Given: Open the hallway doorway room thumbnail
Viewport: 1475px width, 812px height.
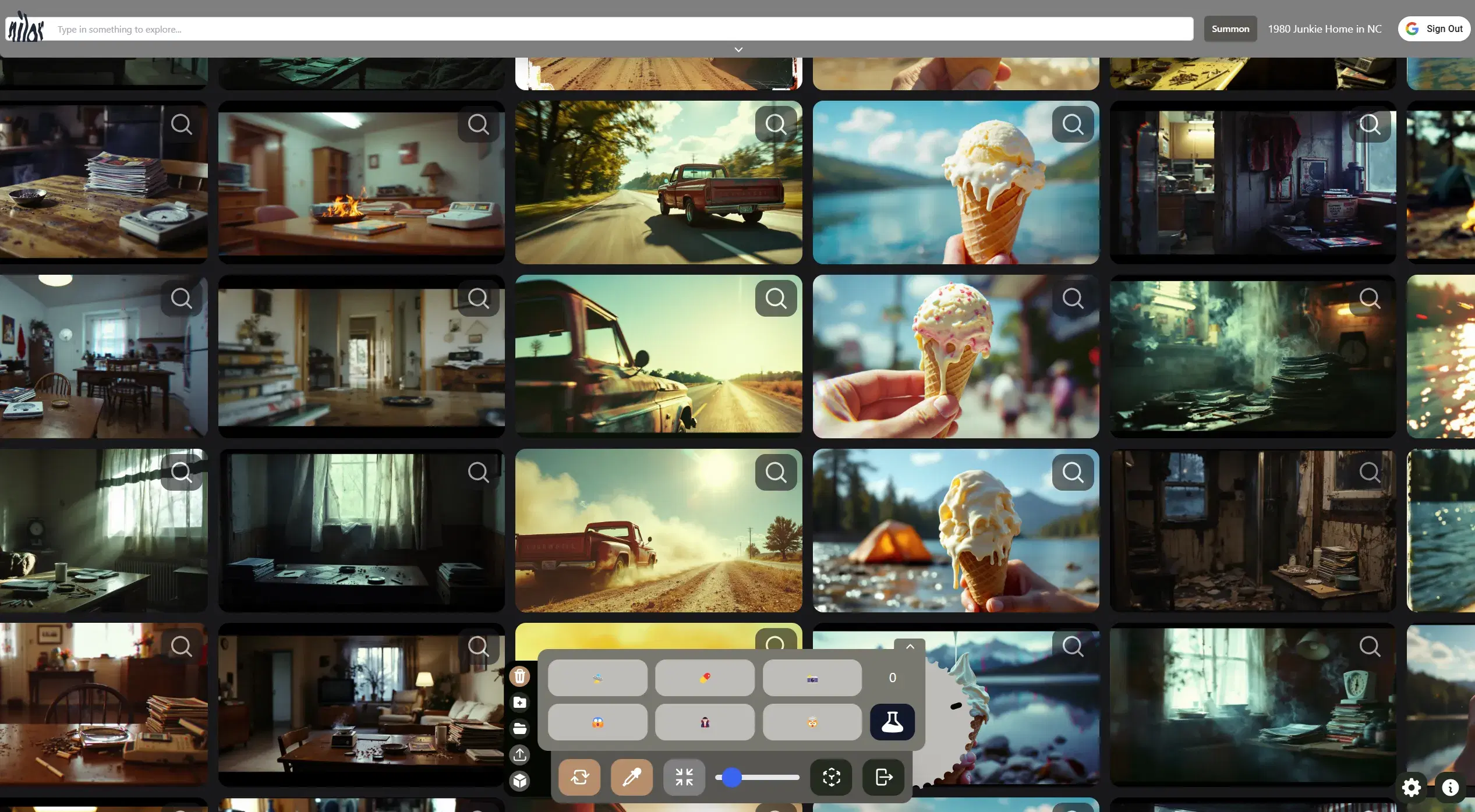Looking at the screenshot, I should pos(361,356).
